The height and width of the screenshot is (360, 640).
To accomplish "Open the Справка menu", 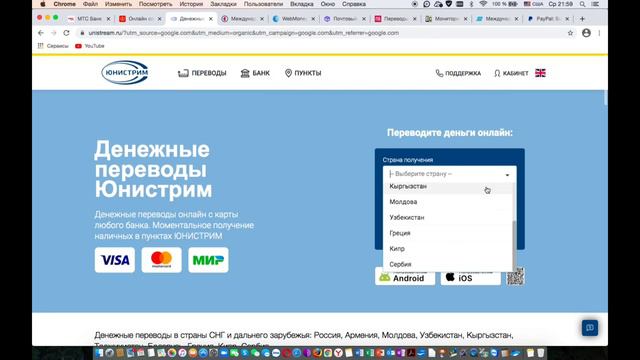I will [354, 4].
